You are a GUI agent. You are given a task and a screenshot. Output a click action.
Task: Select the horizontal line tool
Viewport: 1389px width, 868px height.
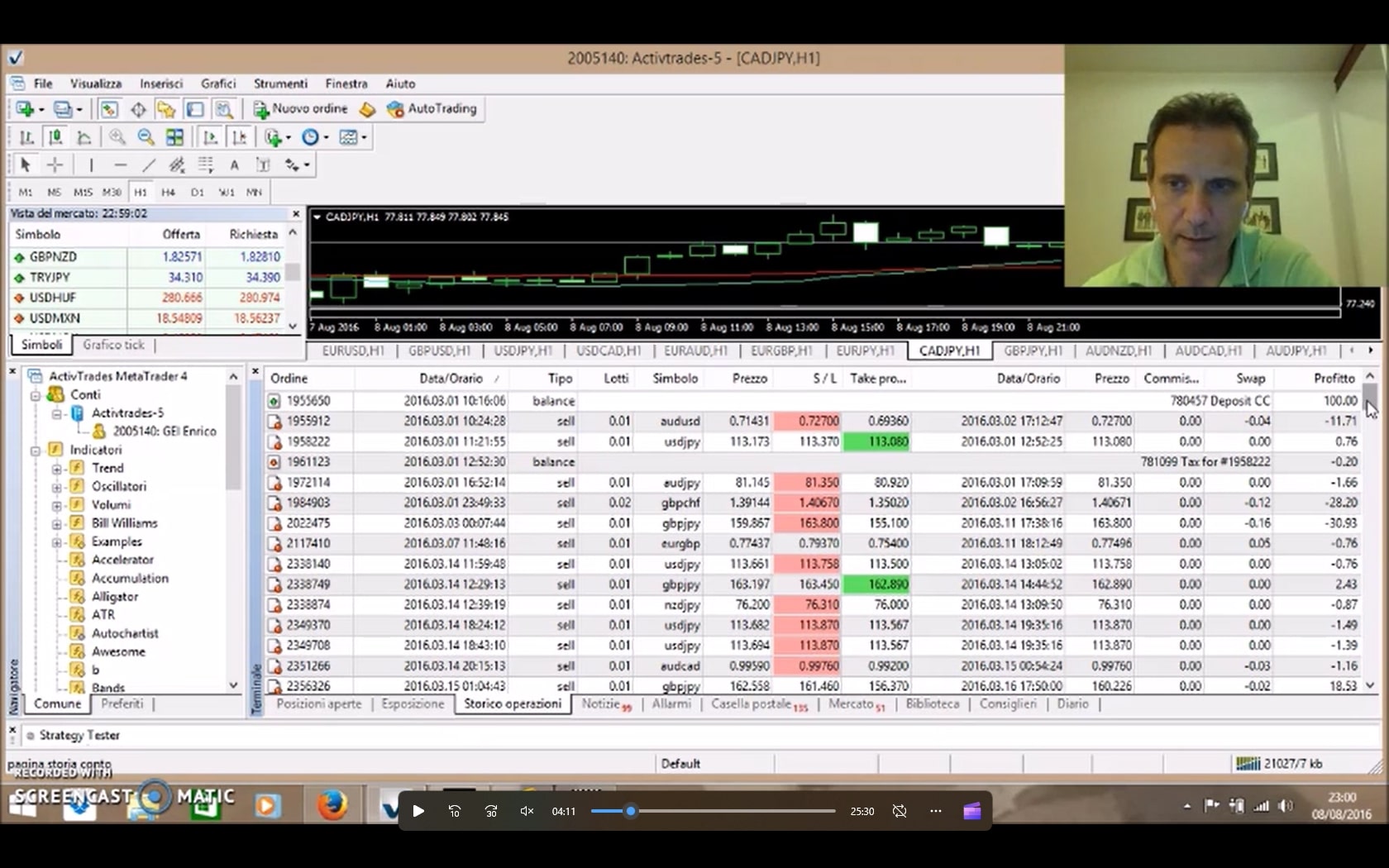[x=120, y=165]
